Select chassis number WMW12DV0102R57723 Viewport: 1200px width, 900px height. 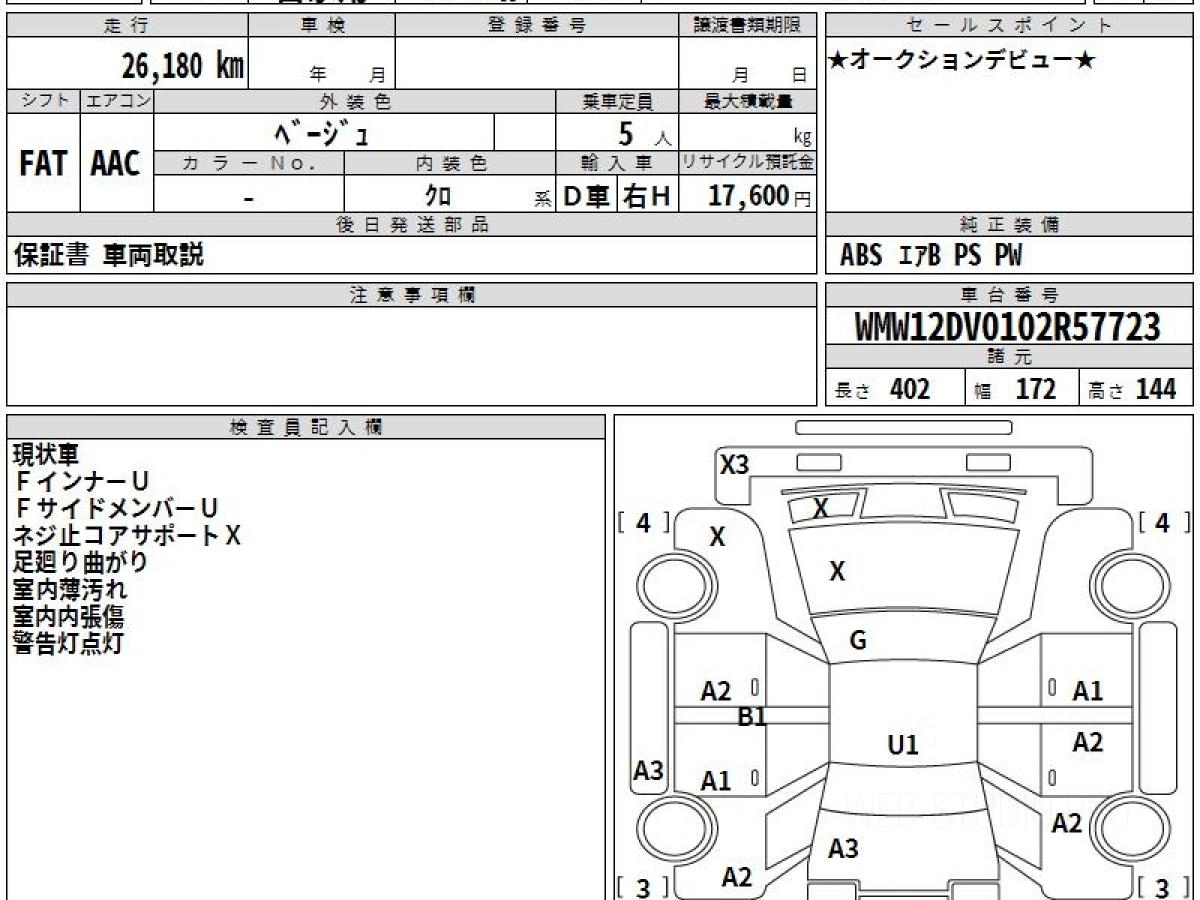click(x=1008, y=326)
